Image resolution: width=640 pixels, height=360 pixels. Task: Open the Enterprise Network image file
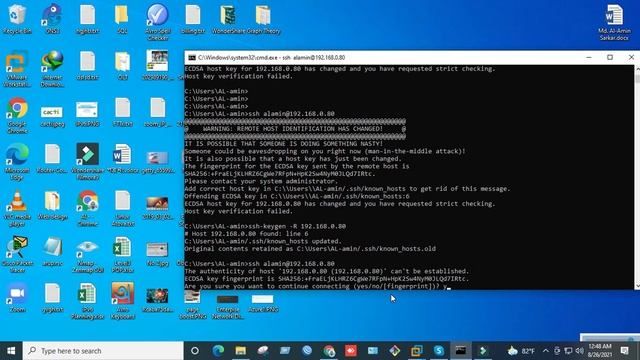[228, 306]
